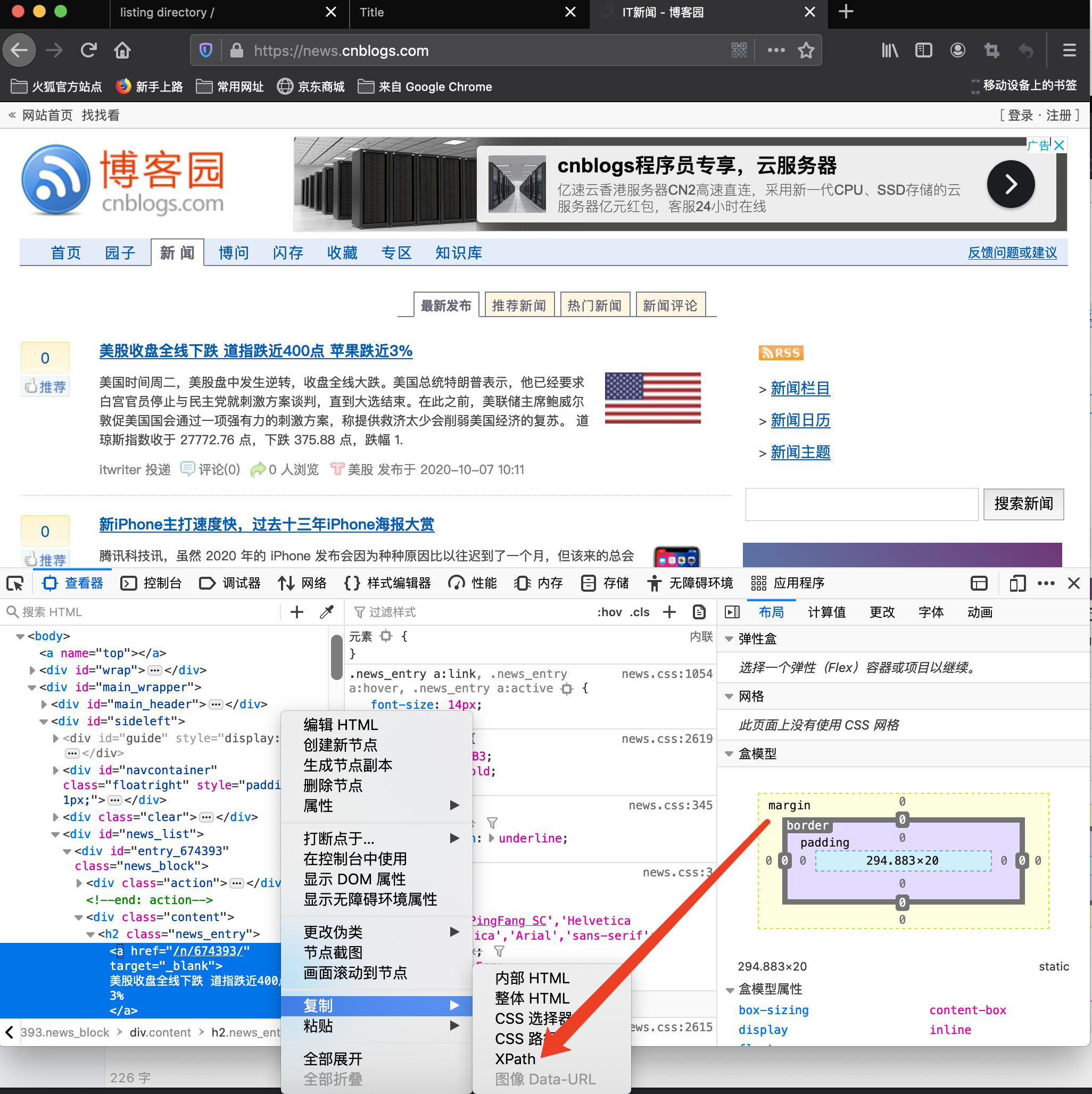Toggle print media simulation icon
Viewport: 1092px width, 1094px height.
pyautogui.click(x=699, y=612)
